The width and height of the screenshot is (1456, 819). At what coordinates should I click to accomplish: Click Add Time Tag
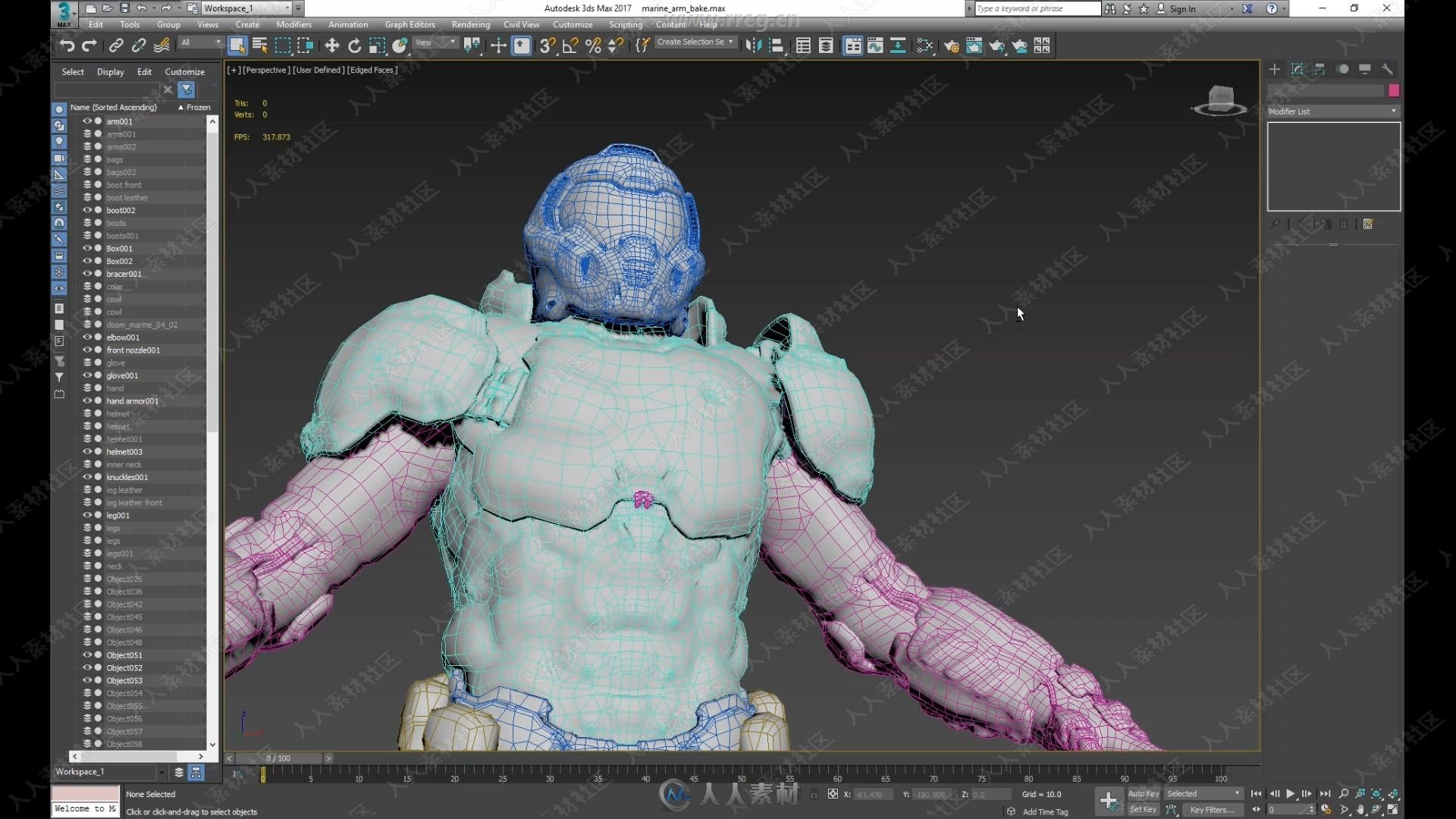(1045, 812)
